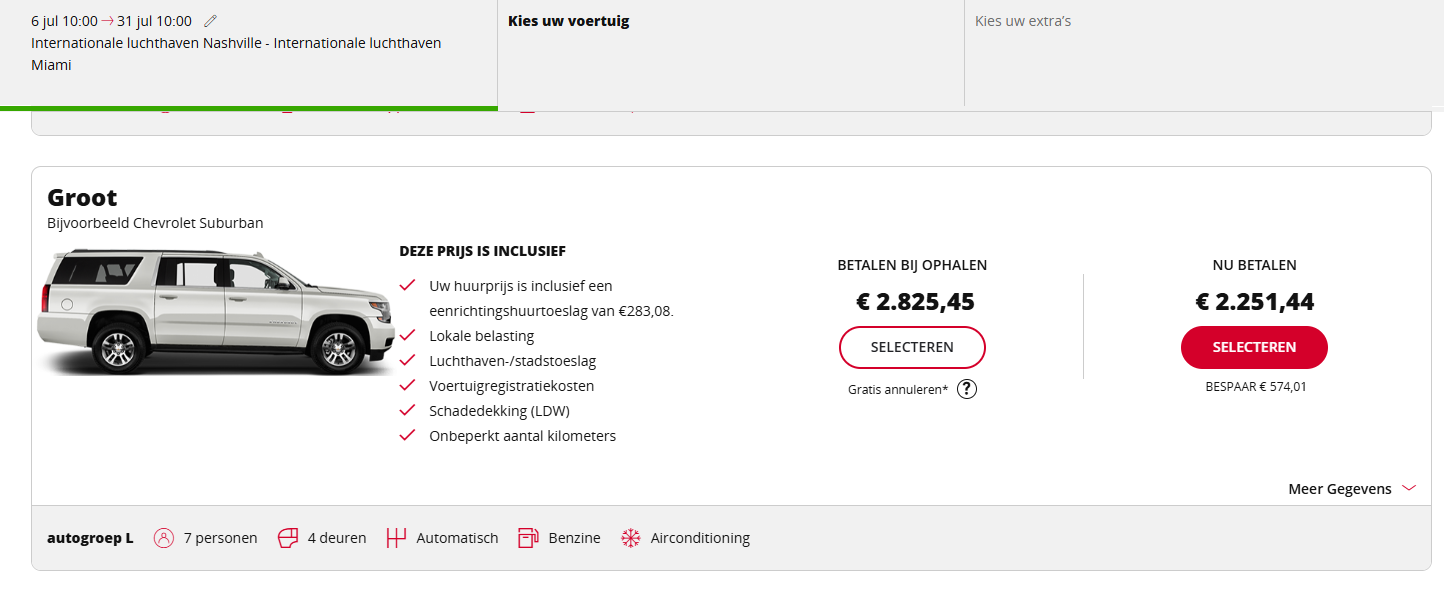Click the Airconditioning snowflake icon

click(x=631, y=538)
